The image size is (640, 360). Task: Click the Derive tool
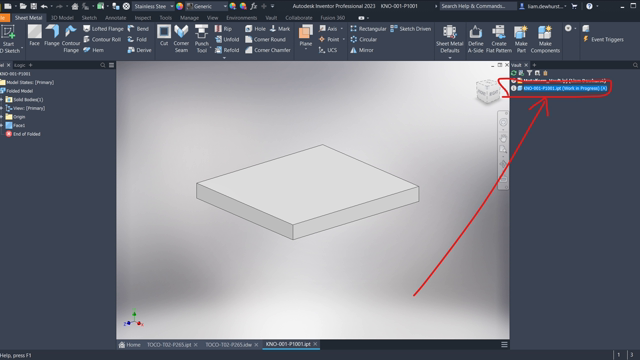click(x=139, y=50)
